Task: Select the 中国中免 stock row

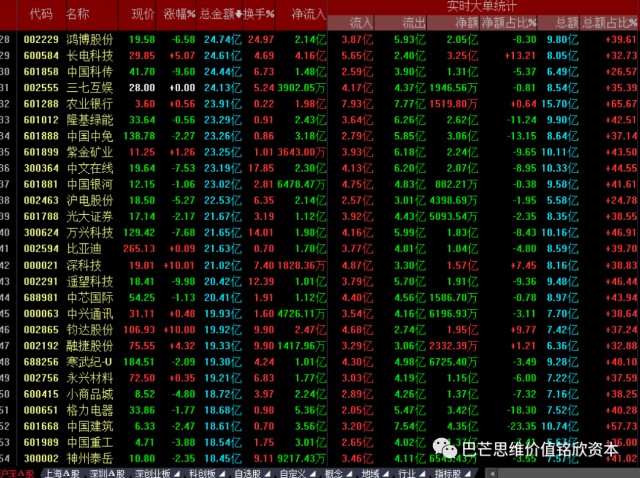Action: [x=320, y=136]
